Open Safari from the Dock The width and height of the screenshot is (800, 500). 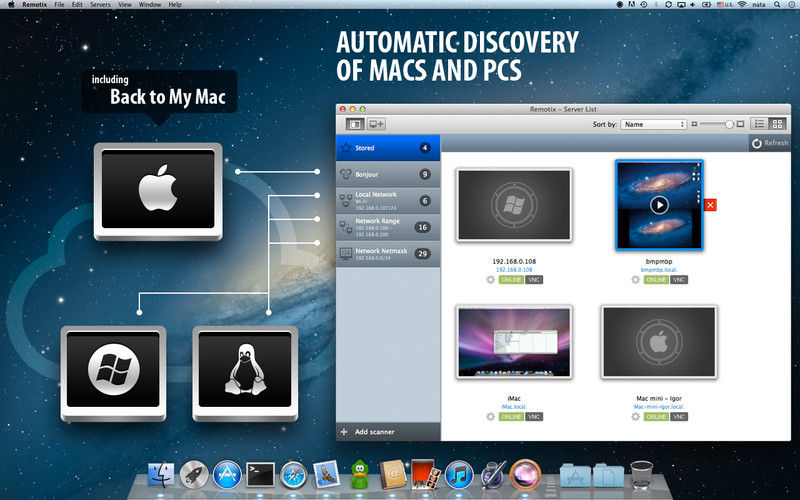point(293,475)
